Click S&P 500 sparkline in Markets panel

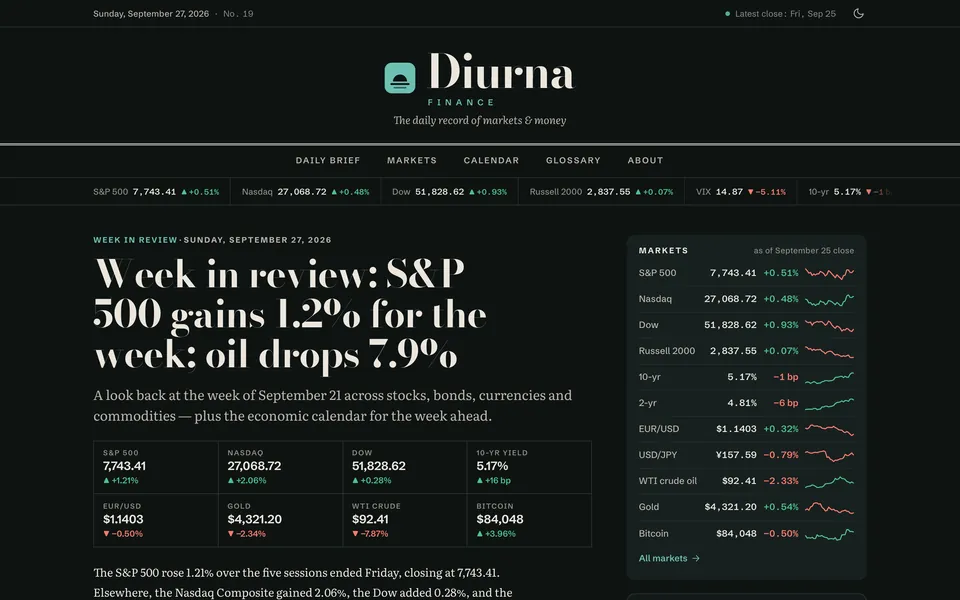[830, 273]
